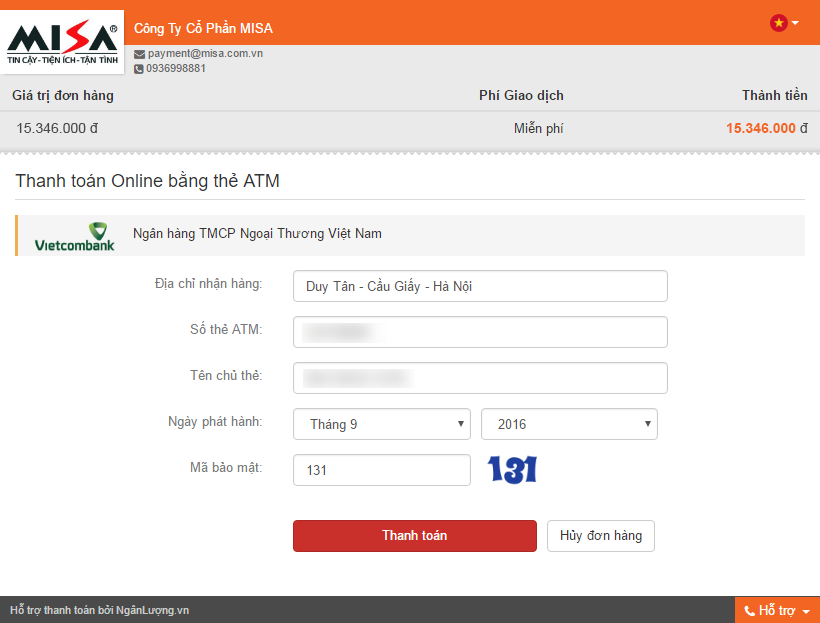This screenshot has height=623, width=820.
Task: Click the phone icon beside 0936998881
Action: [139, 69]
